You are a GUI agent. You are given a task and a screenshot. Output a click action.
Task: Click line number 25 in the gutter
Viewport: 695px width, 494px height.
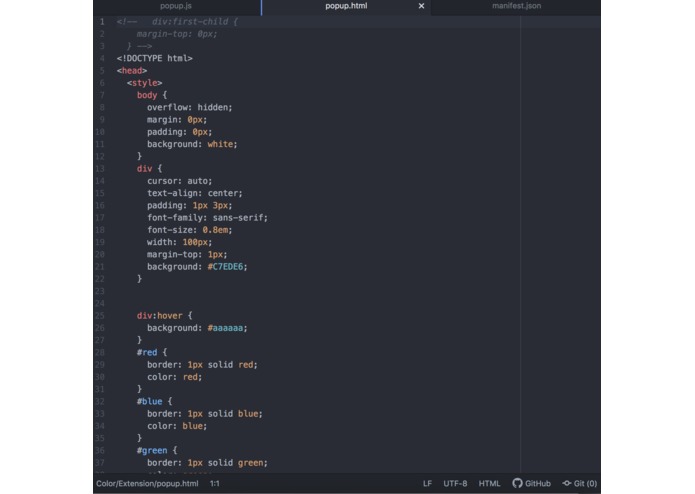click(x=100, y=316)
